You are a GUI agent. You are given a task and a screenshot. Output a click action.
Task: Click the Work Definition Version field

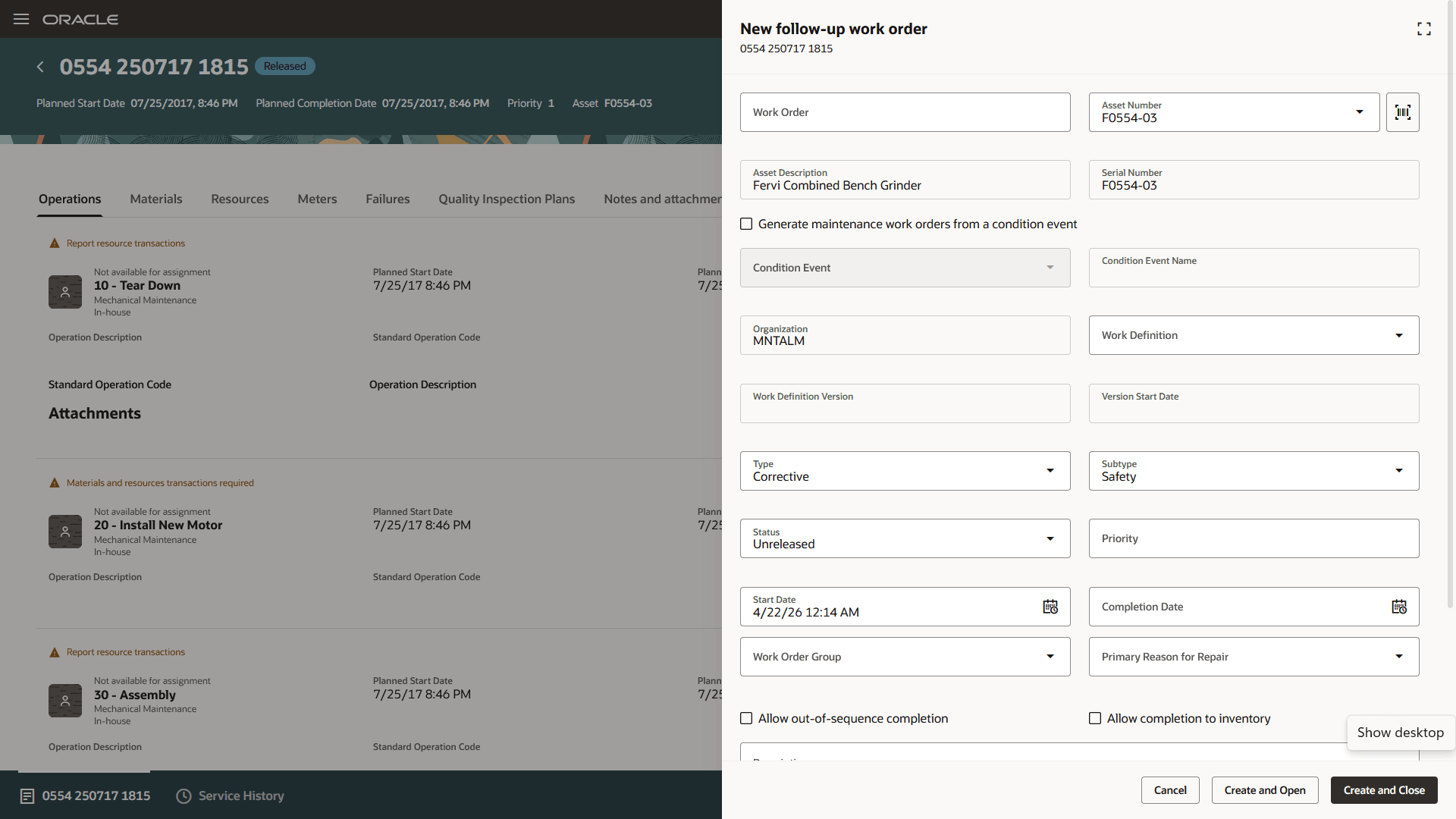[905, 403]
